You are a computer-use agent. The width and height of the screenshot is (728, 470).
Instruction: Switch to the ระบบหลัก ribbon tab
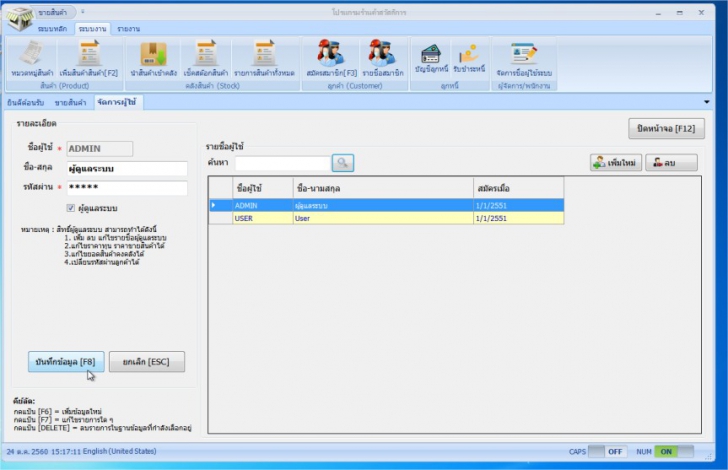pyautogui.click(x=52, y=29)
